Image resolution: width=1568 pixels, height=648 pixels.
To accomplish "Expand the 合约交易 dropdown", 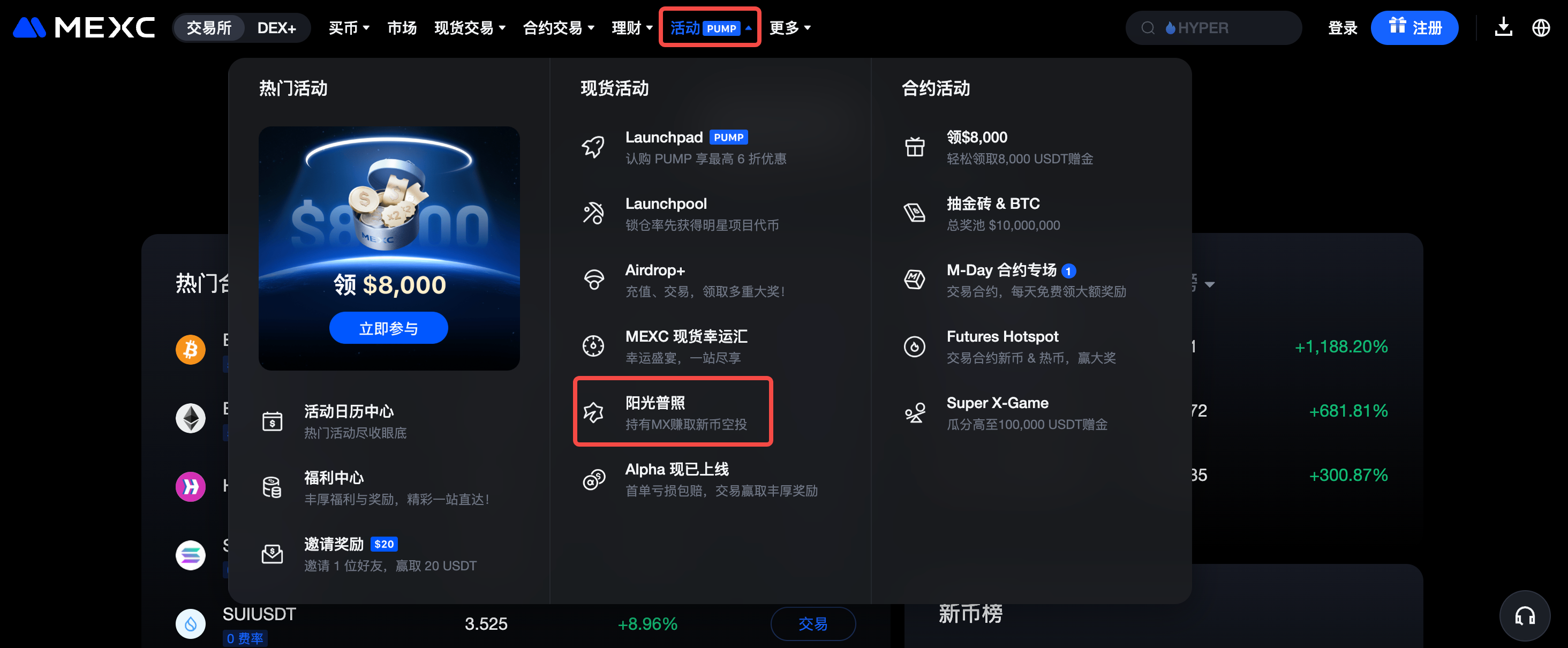I will click(x=558, y=28).
